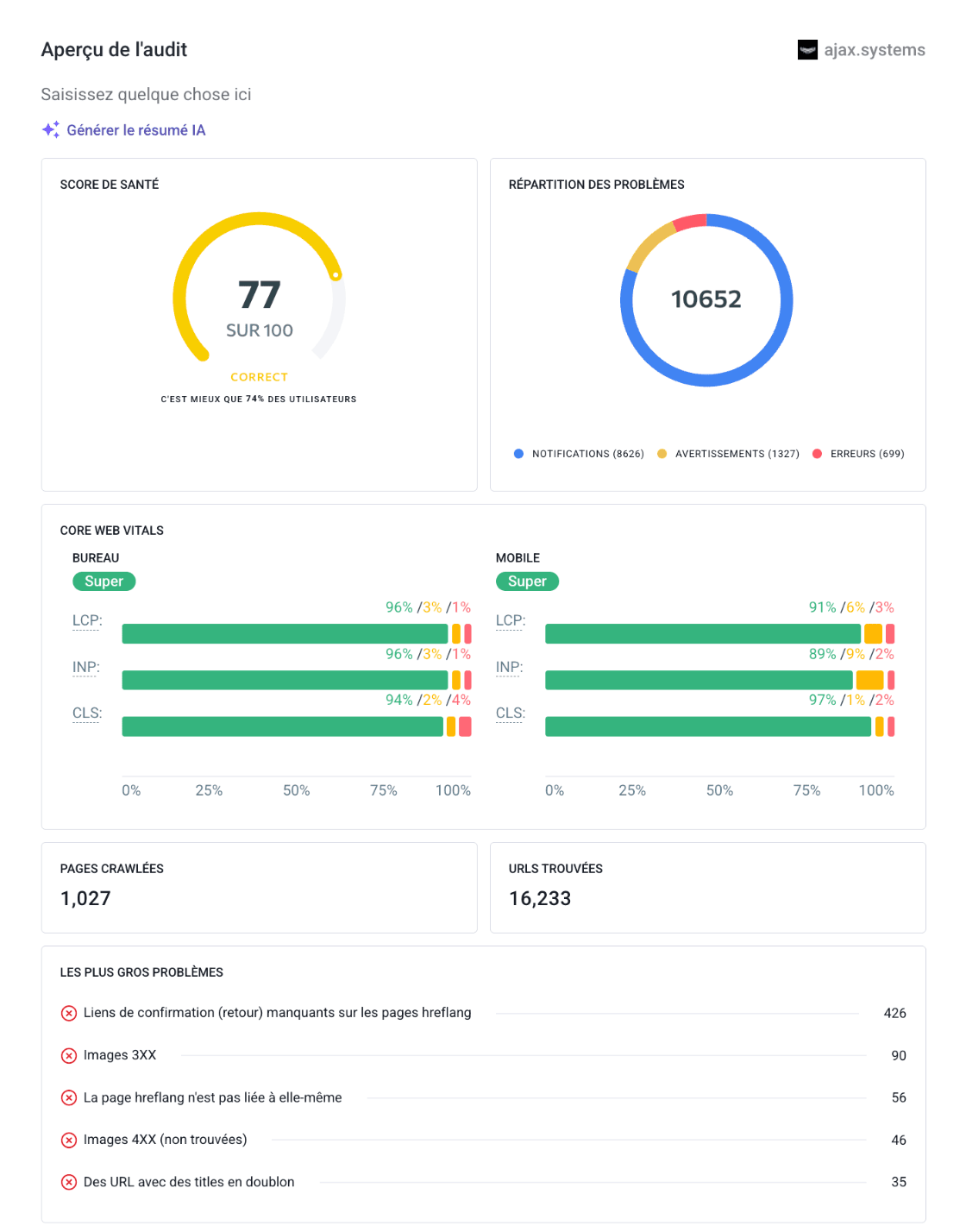This screenshot has width=966, height=1232.
Task: Click the error icon next to Images 3XX
Action: (69, 1055)
